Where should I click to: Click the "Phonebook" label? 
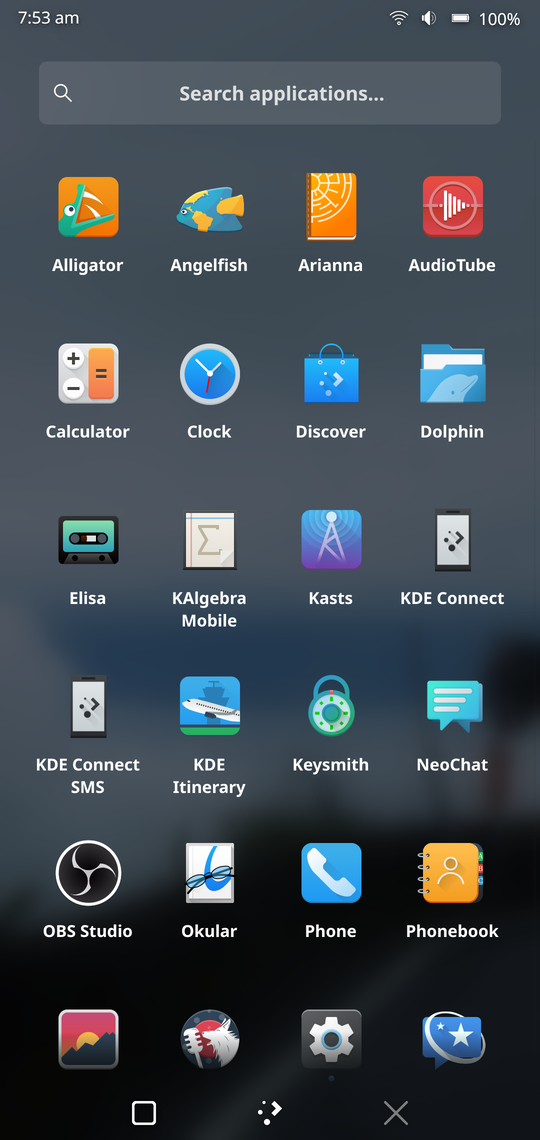click(x=452, y=931)
